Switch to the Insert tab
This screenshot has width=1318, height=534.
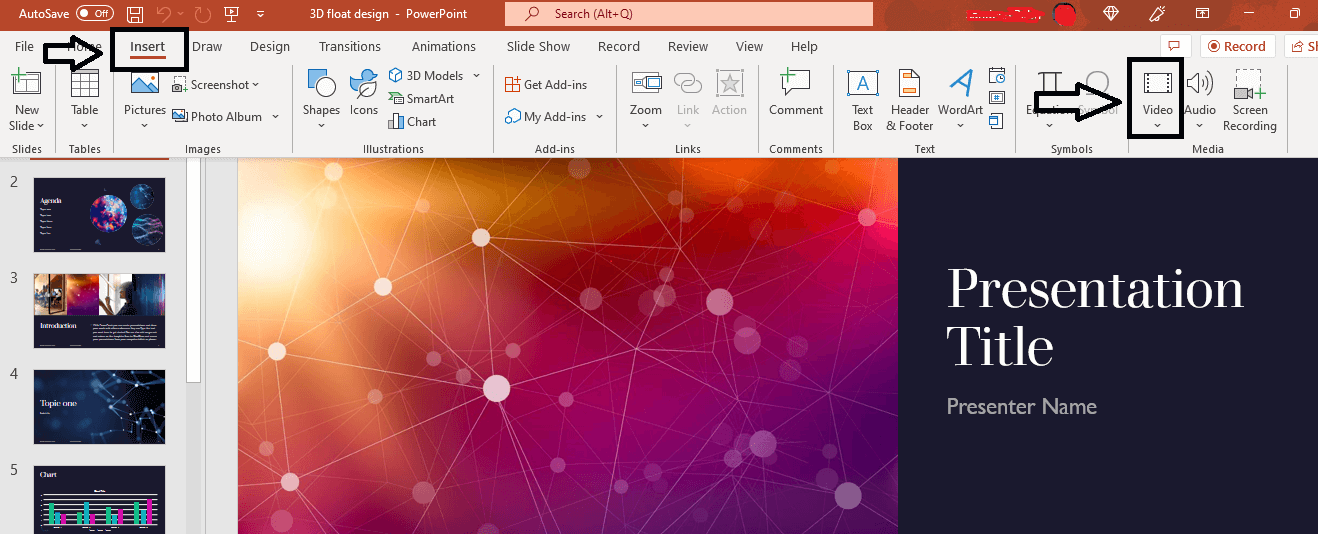(x=148, y=47)
